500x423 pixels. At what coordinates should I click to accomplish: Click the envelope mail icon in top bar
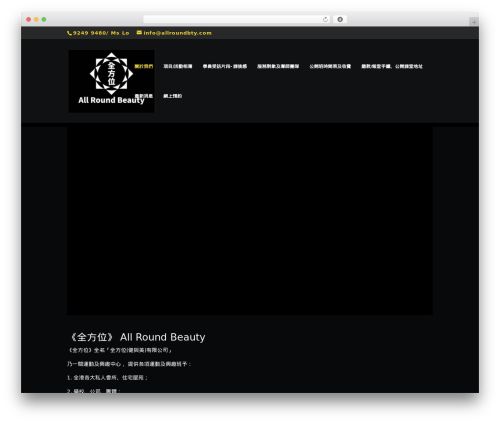click(x=139, y=33)
